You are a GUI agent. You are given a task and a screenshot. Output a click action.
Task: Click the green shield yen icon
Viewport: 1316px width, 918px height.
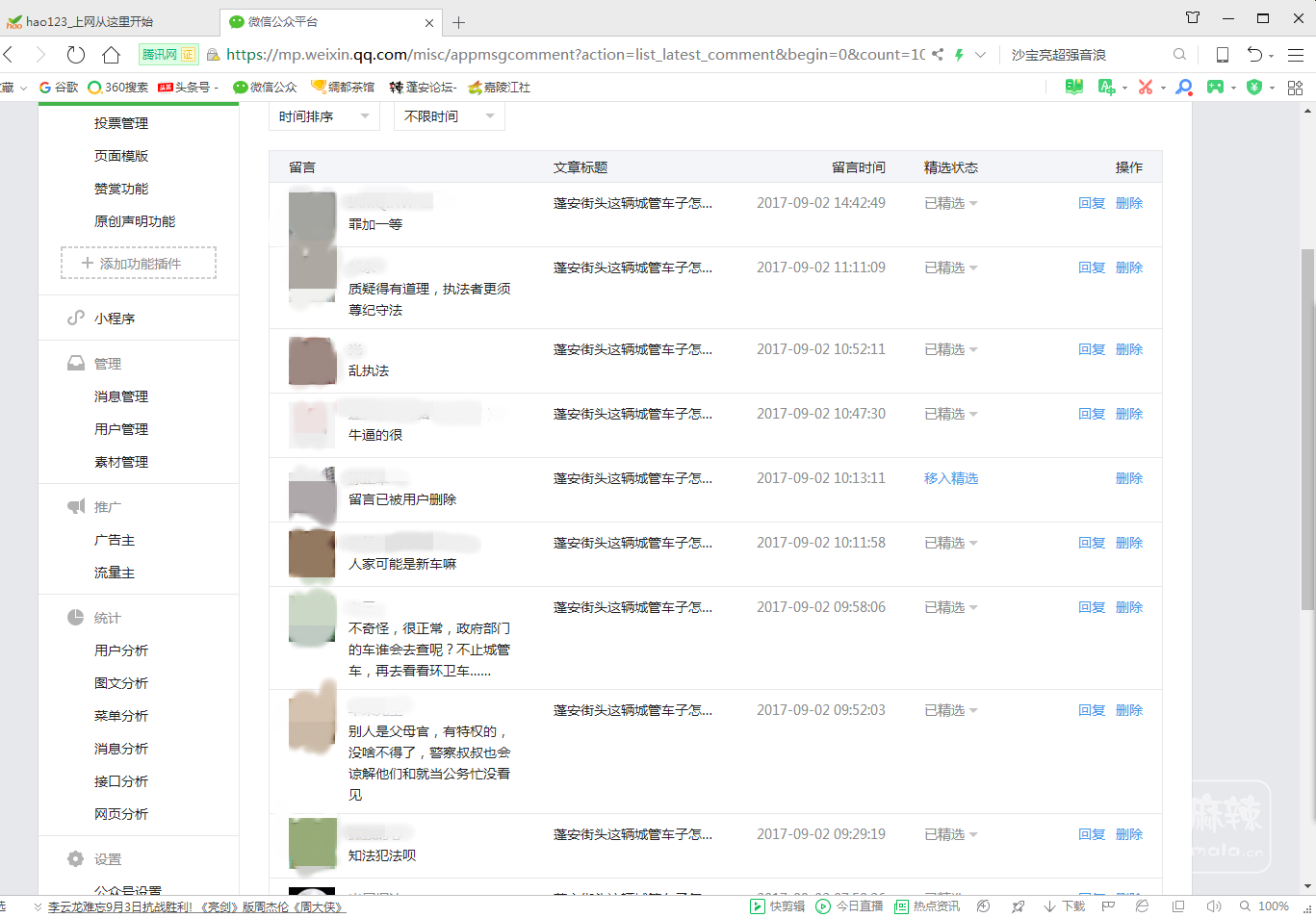(1254, 87)
